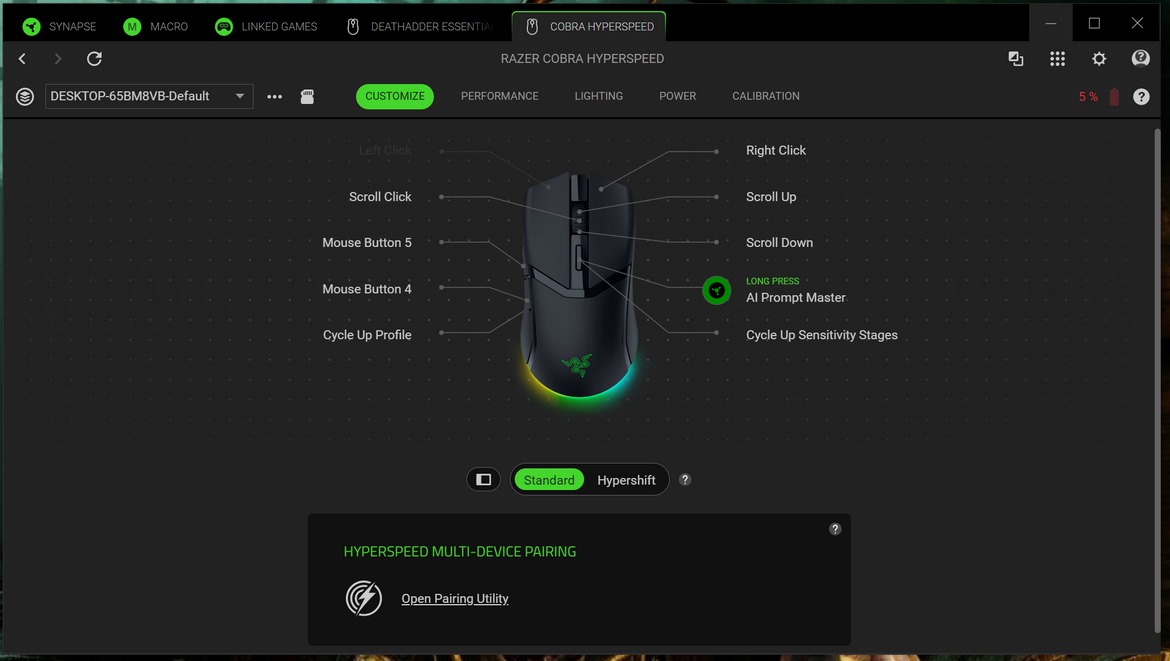Click the refresh icon in the header
Image resolution: width=1170 pixels, height=661 pixels.
(94, 59)
